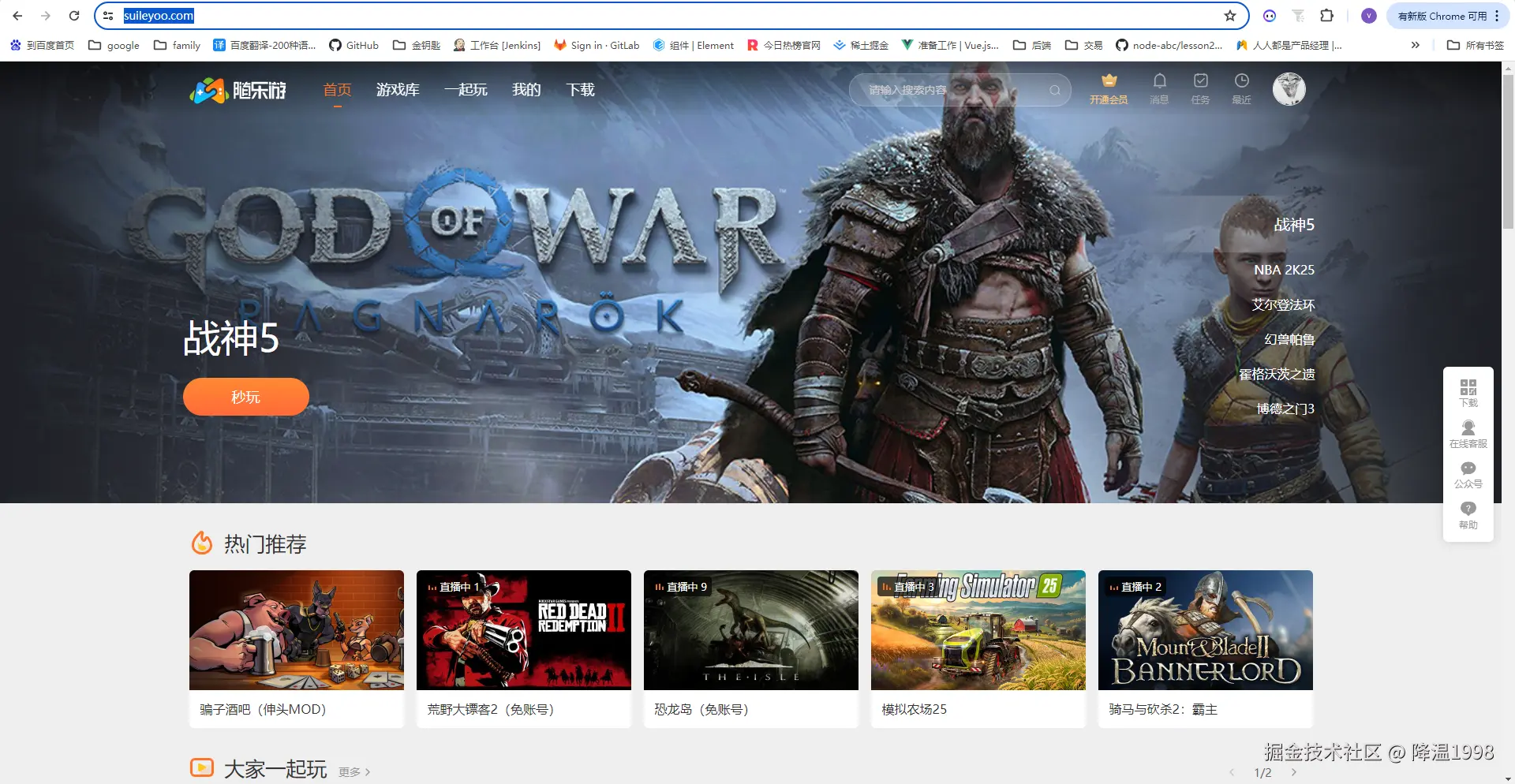Click the user avatar in header

1289,89
